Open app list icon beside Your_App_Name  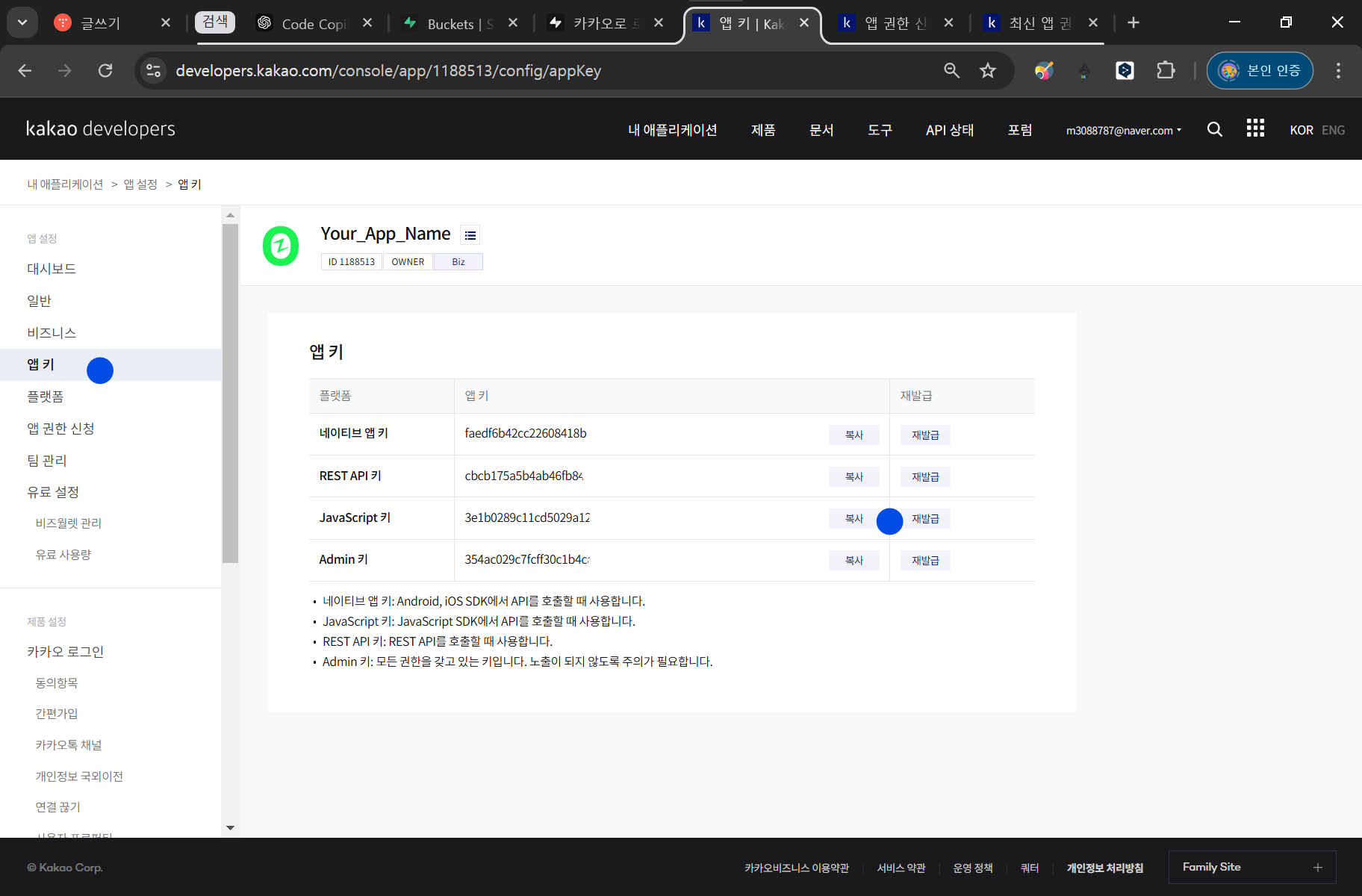[470, 235]
